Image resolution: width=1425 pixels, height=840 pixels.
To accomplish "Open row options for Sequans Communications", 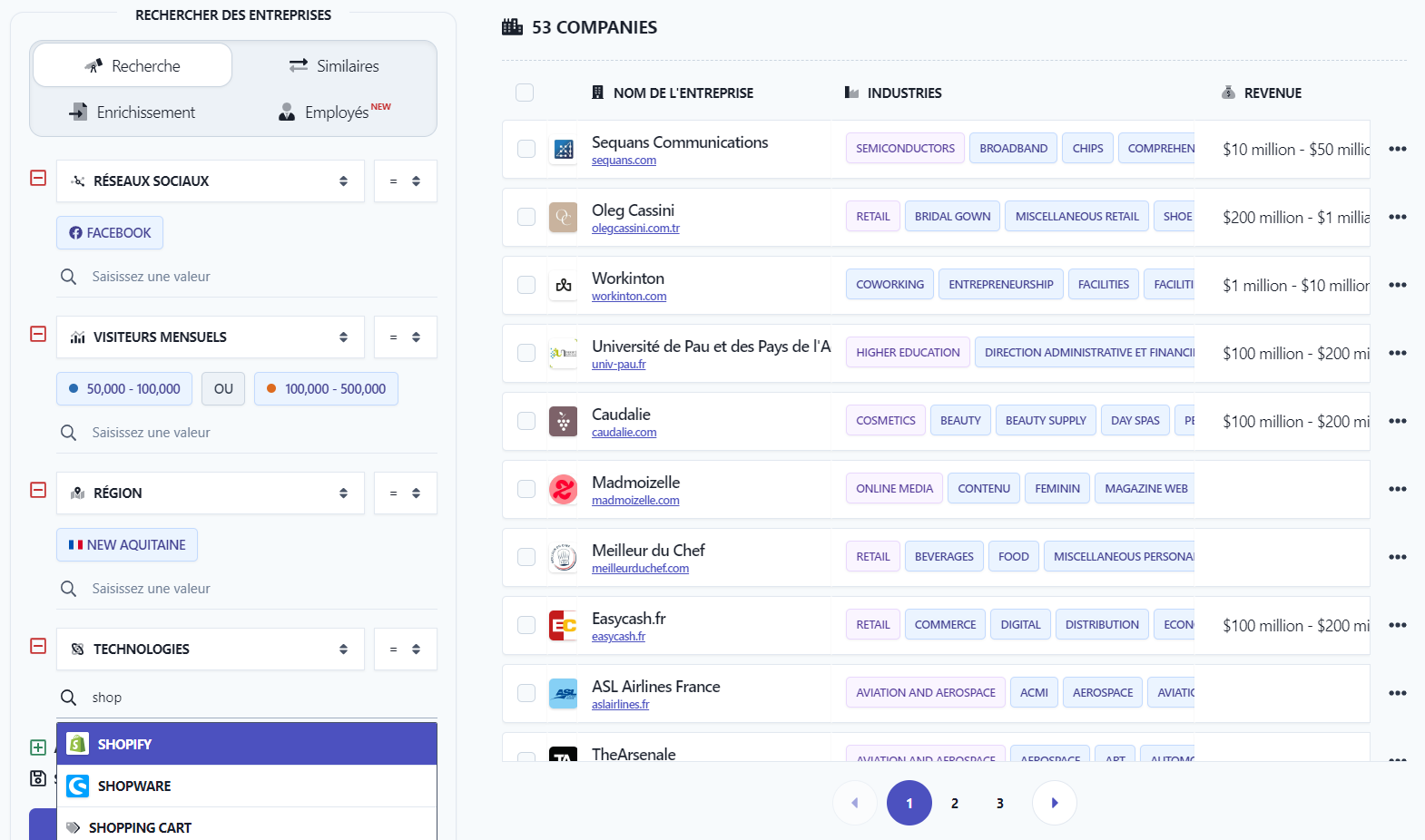I will pos(1398,149).
